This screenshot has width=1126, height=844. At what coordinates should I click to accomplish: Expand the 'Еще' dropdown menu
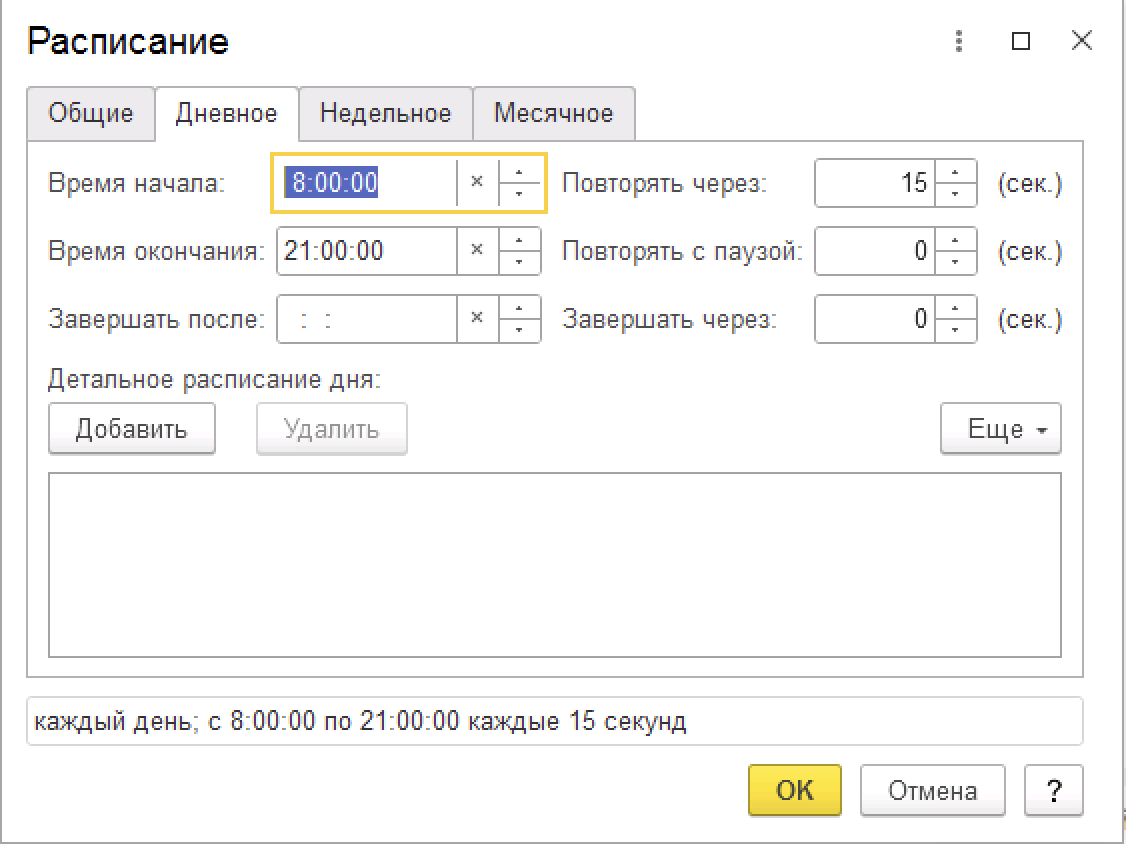(x=1000, y=430)
